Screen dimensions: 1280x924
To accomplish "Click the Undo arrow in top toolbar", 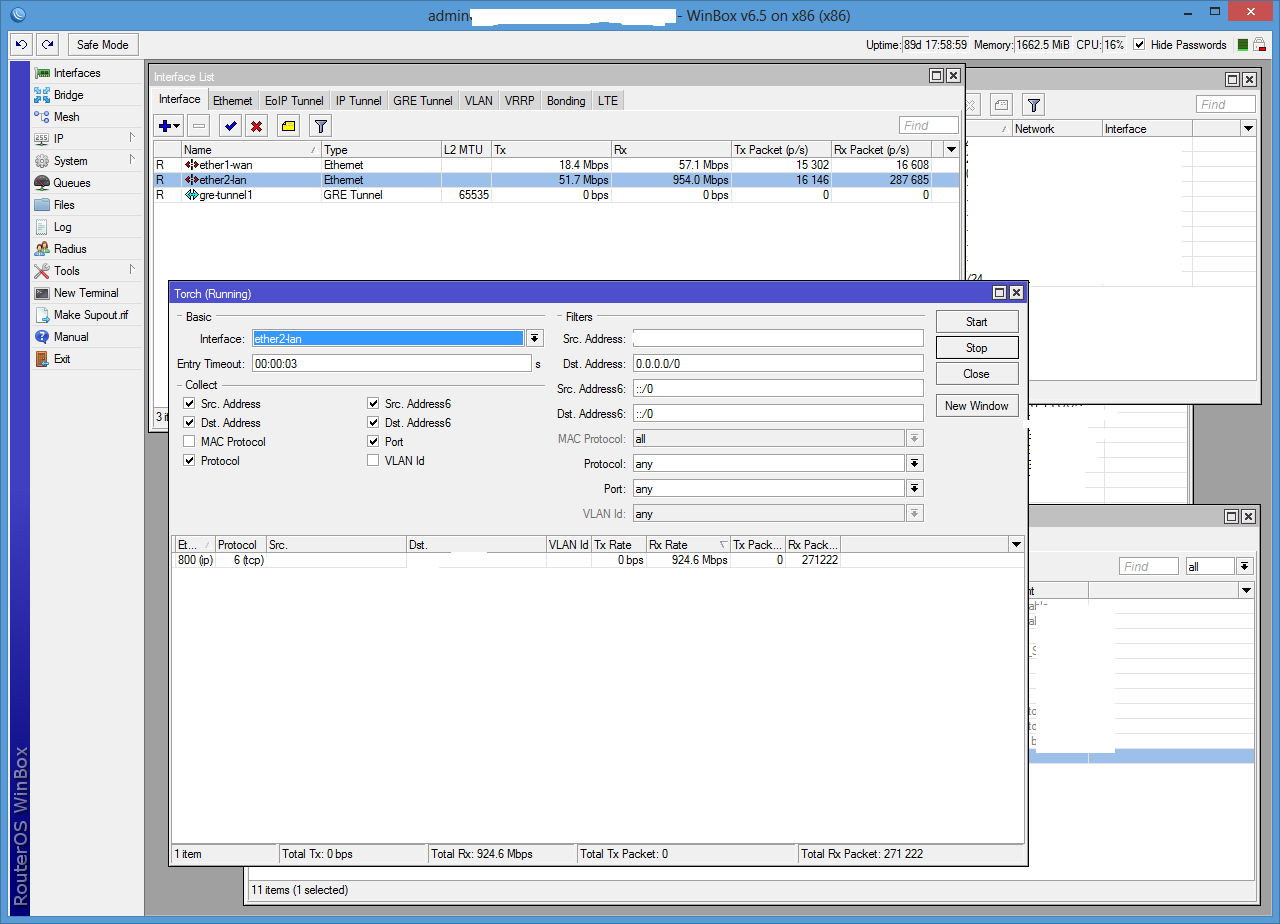I will coord(22,45).
